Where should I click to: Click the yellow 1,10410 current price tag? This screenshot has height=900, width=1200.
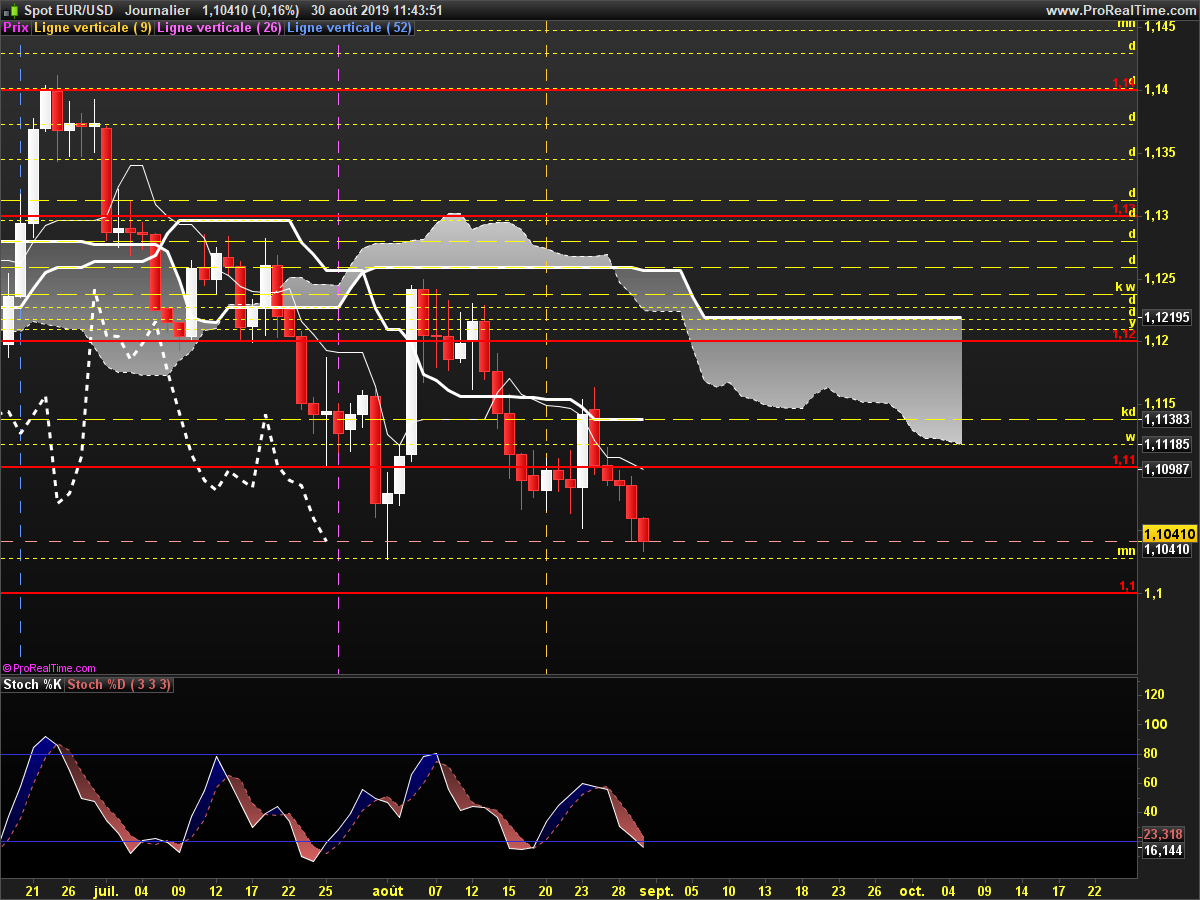[x=1169, y=534]
